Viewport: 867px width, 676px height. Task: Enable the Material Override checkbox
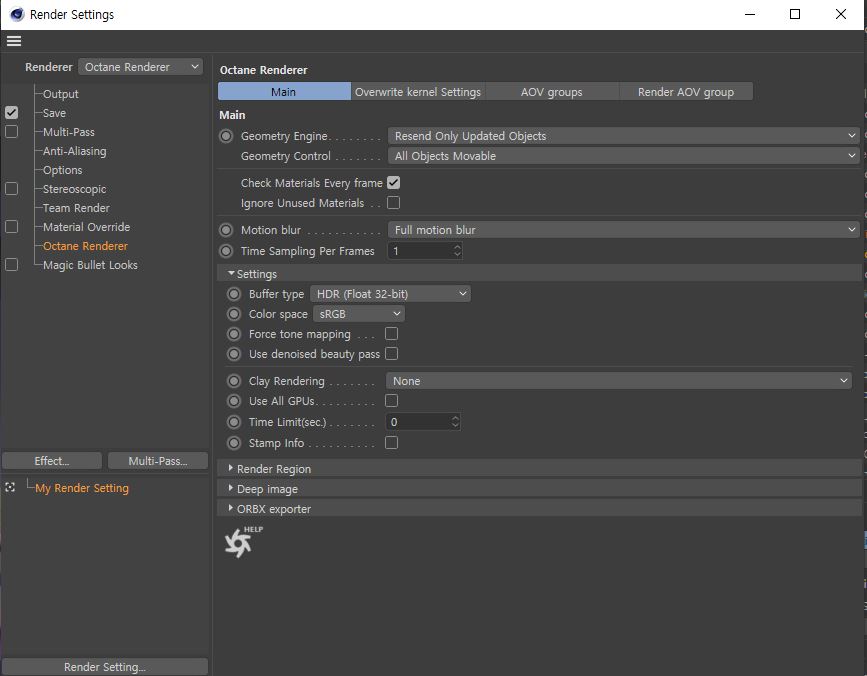point(11,227)
